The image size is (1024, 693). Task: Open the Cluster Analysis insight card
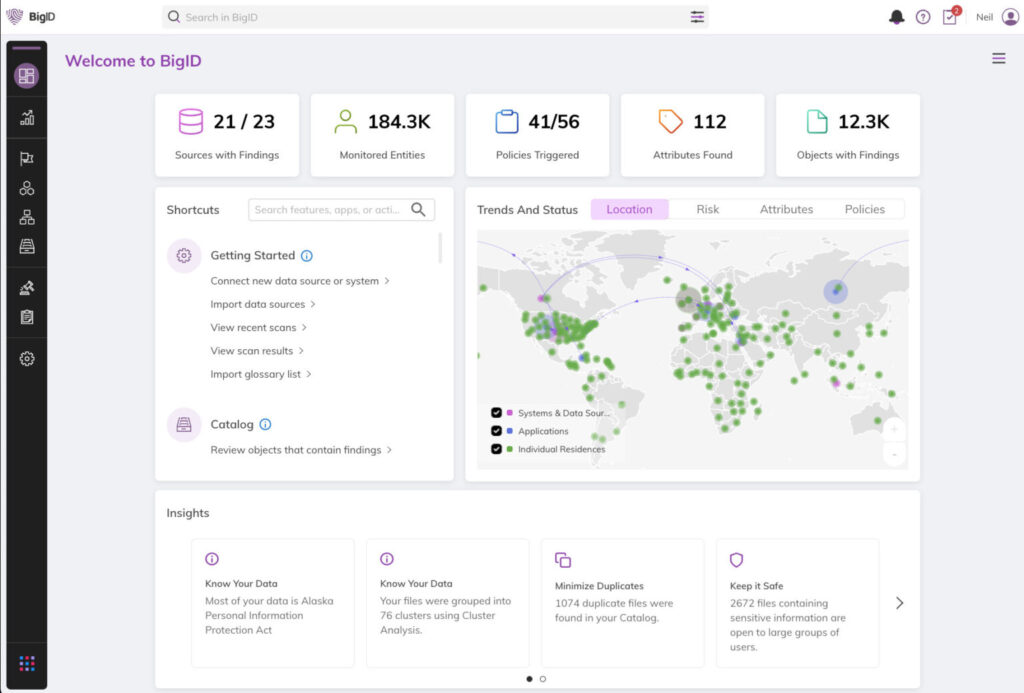point(447,603)
